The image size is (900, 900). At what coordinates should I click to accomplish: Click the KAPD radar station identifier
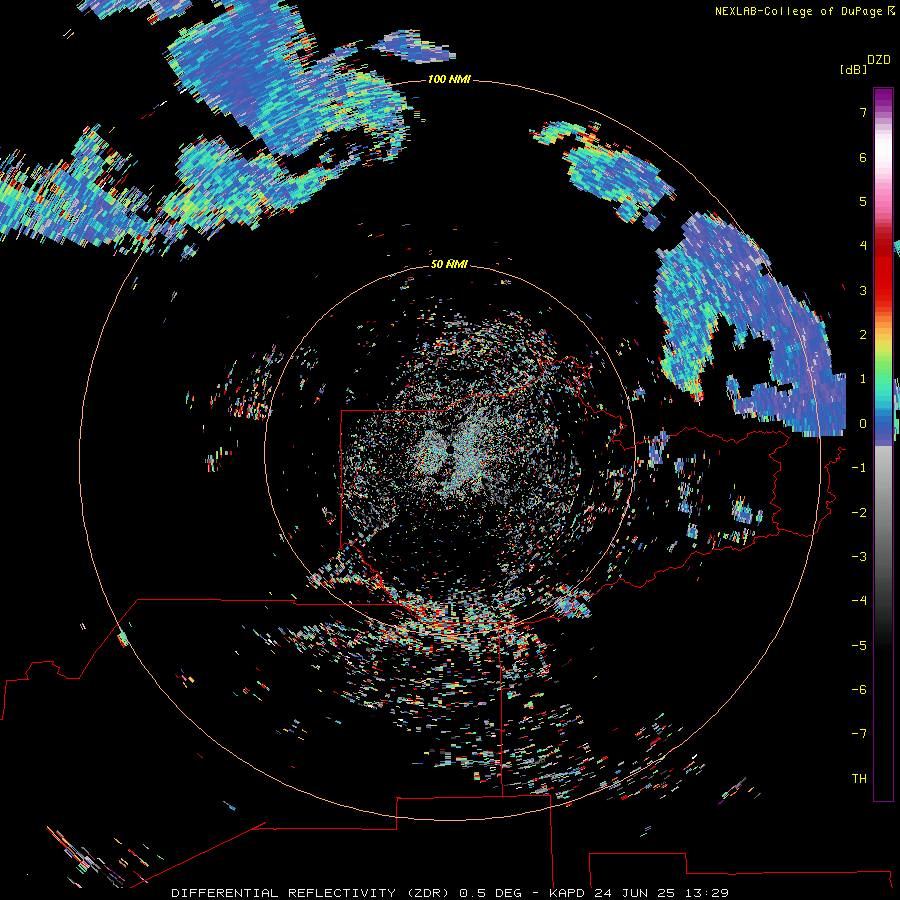click(567, 893)
